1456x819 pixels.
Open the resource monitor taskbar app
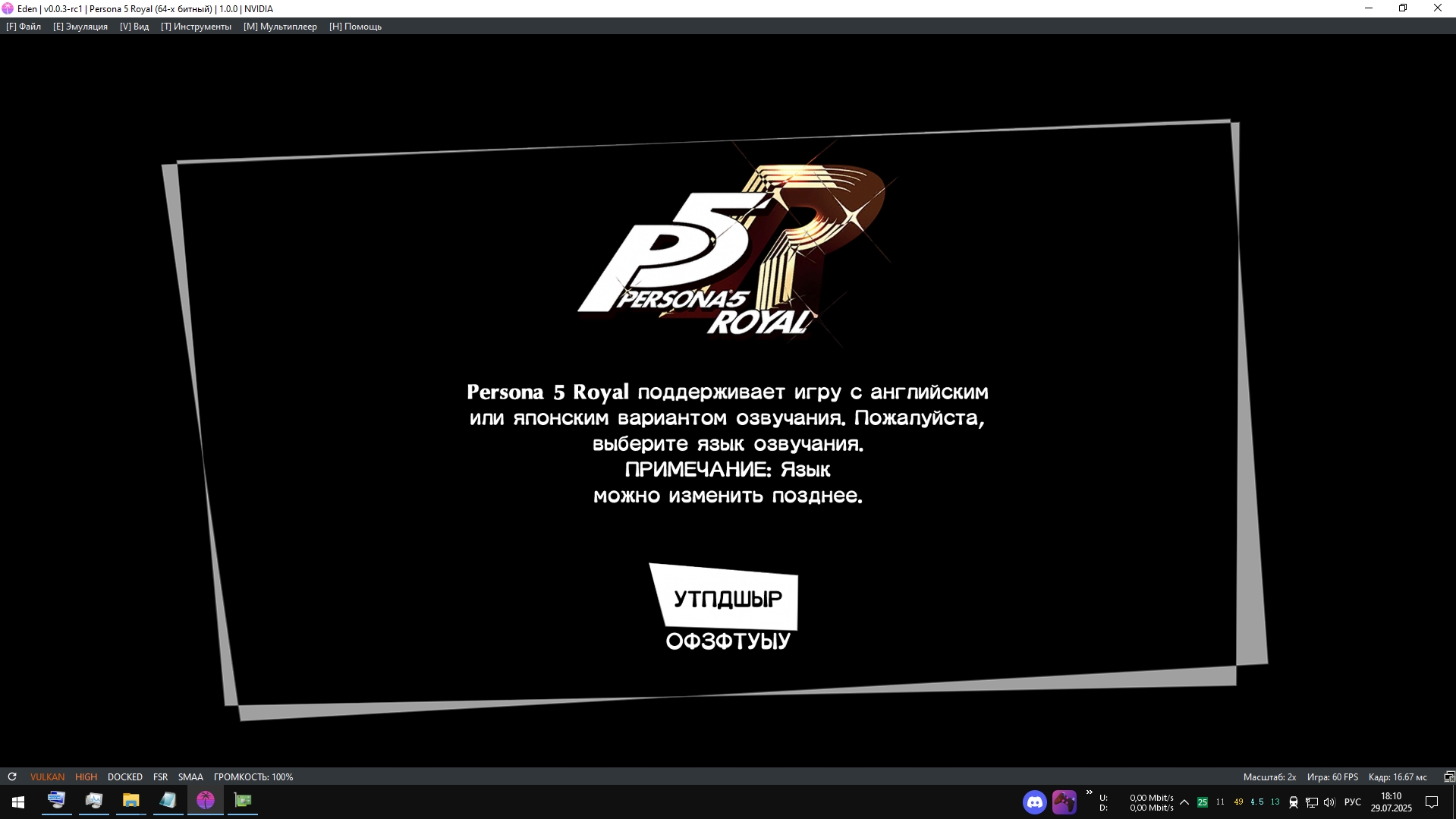click(93, 801)
